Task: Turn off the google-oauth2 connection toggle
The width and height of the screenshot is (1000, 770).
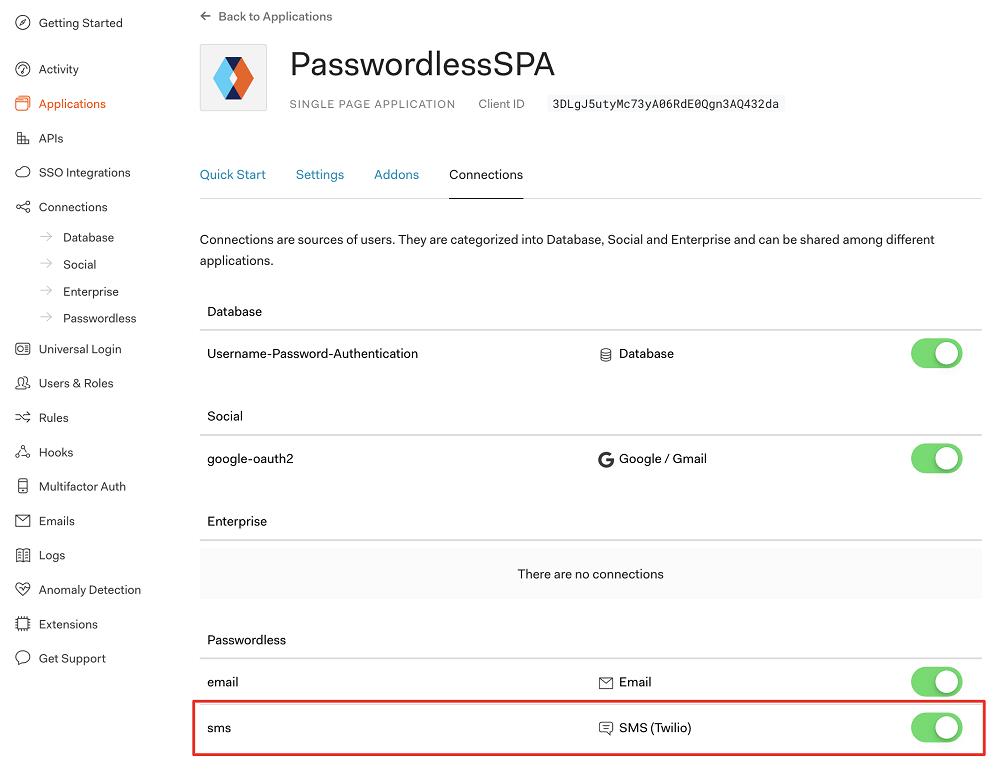Action: tap(936, 459)
